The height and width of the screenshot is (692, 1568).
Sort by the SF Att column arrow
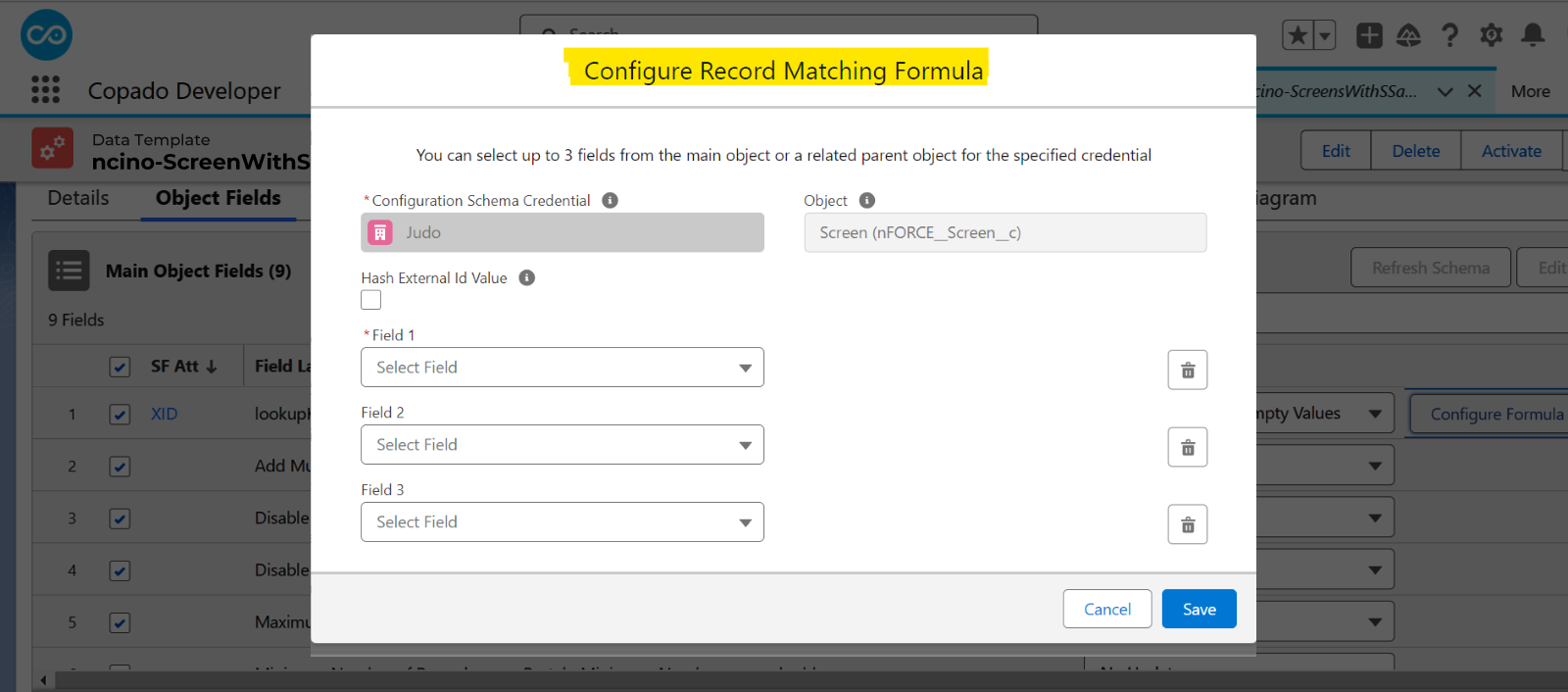click(x=212, y=367)
